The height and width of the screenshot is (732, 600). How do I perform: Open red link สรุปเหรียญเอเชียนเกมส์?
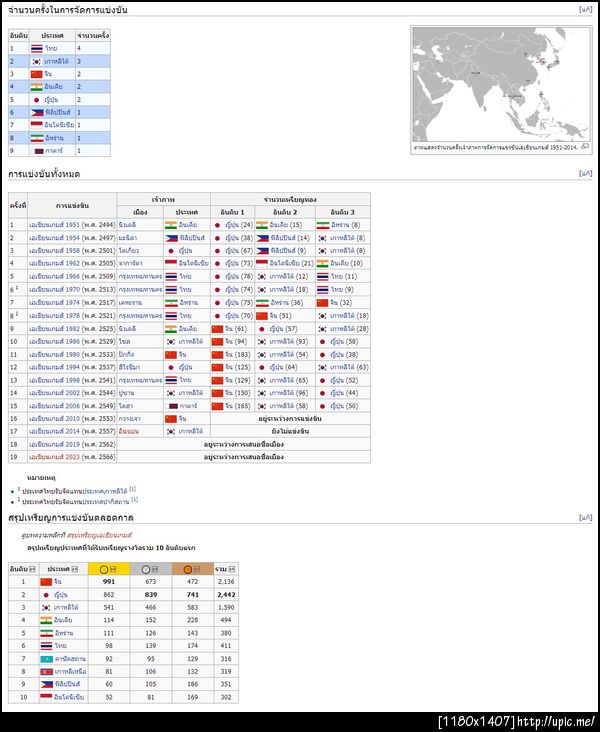(x=99, y=535)
